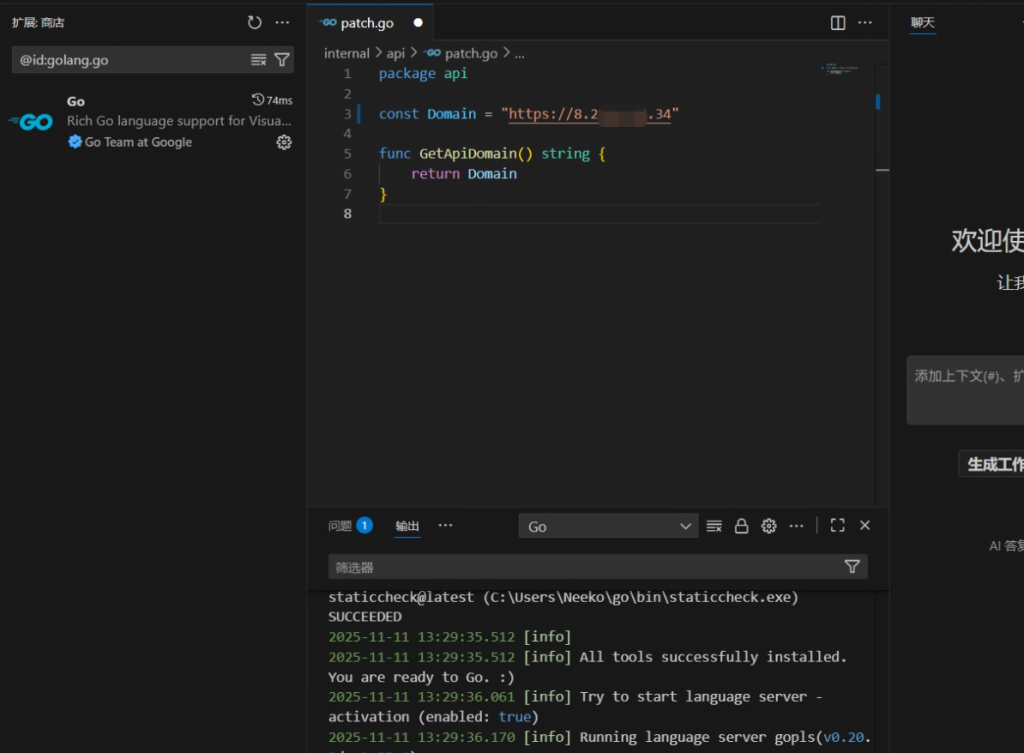Split the editor to the right
Screen dimensions: 1024x753
(x=838, y=22)
